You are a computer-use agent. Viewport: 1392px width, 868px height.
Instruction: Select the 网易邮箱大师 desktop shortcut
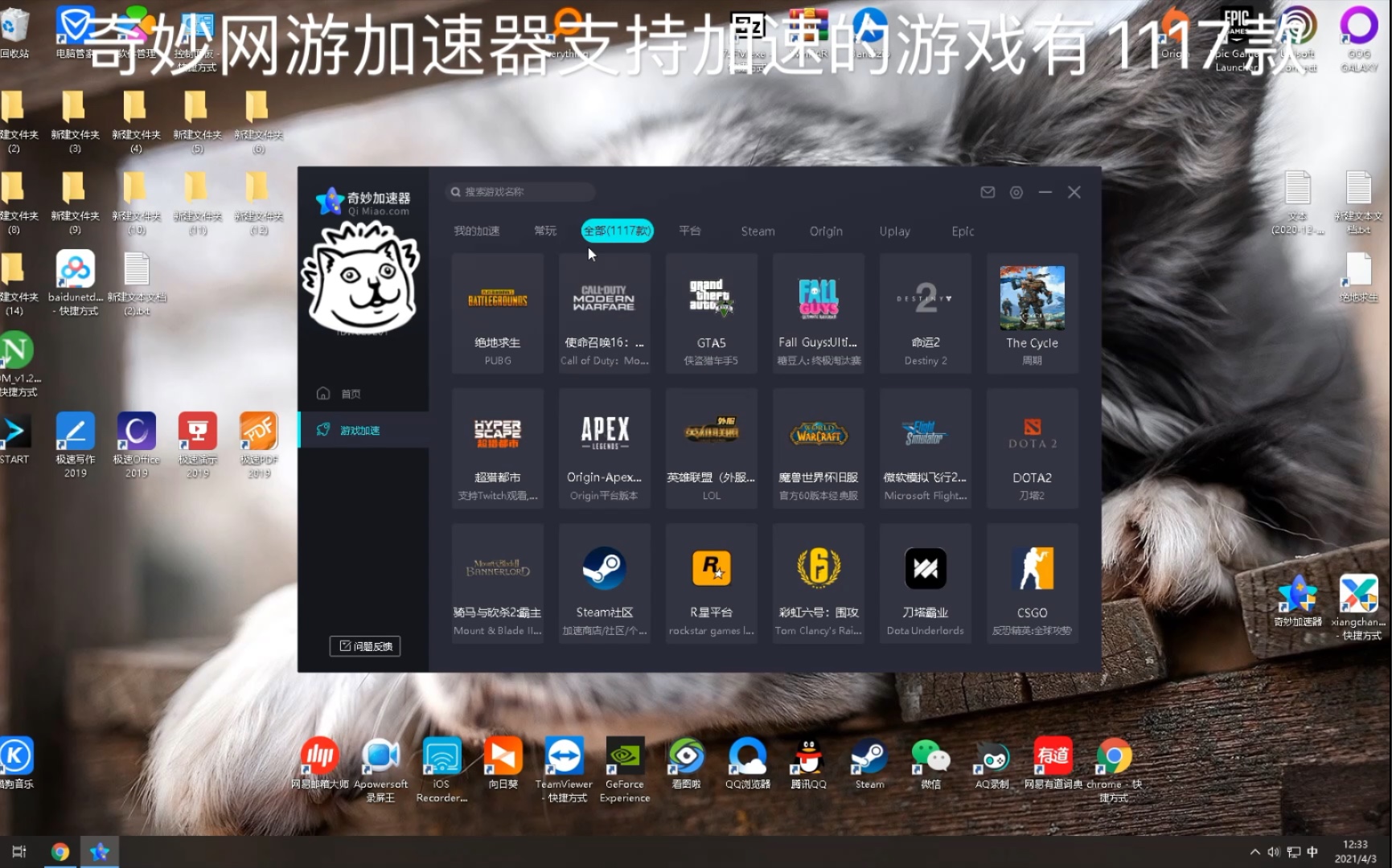point(319,764)
